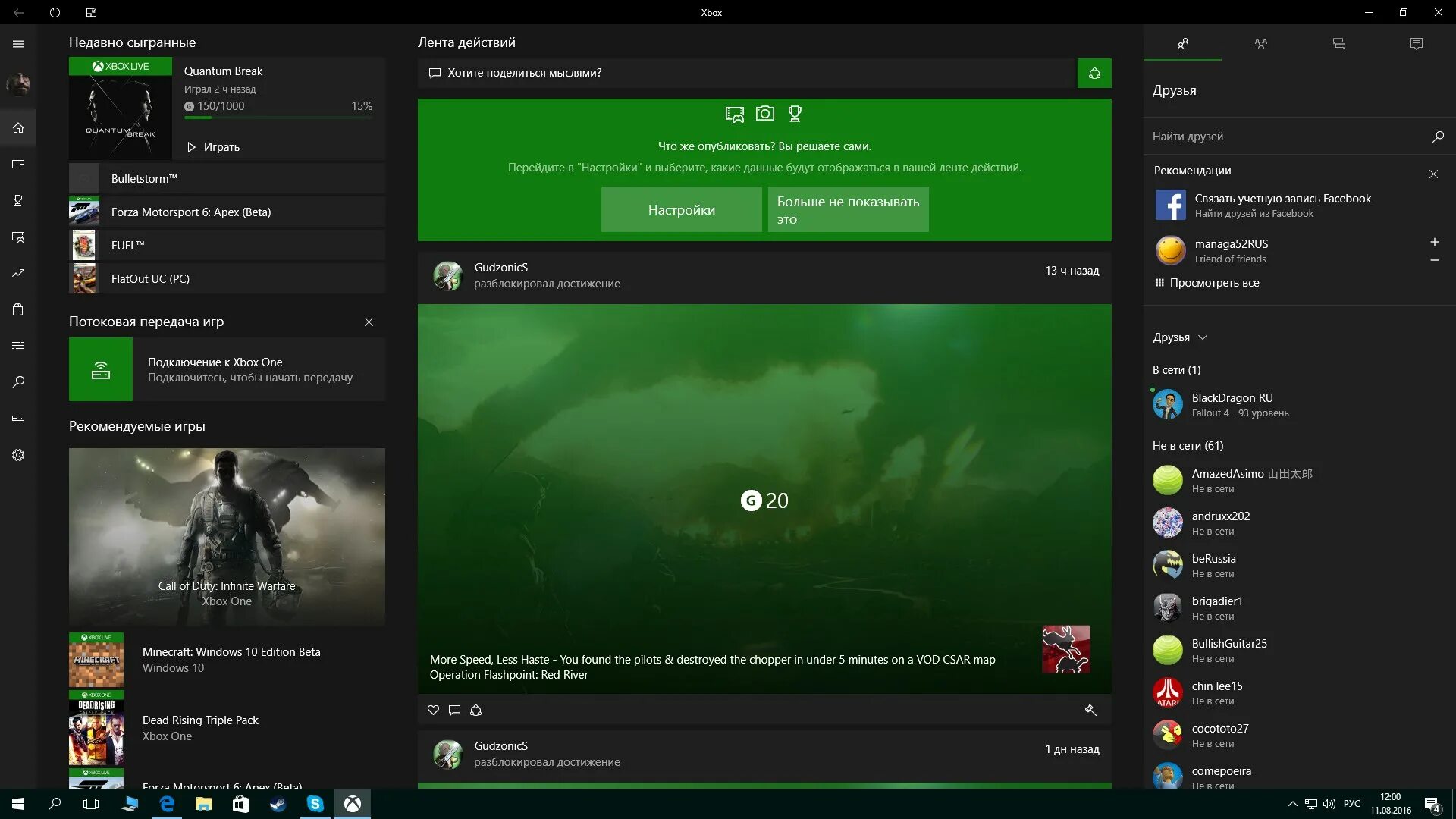Click the green share post button
1456x819 pixels.
click(1094, 74)
